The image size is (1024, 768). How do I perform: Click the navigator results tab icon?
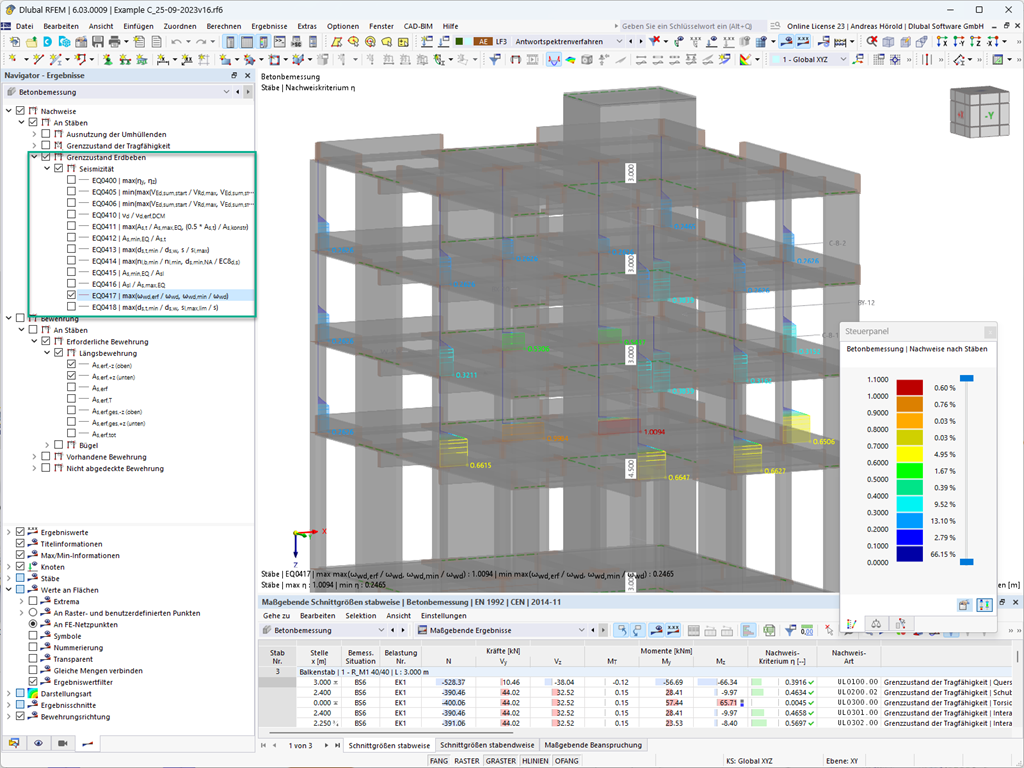click(x=87, y=743)
